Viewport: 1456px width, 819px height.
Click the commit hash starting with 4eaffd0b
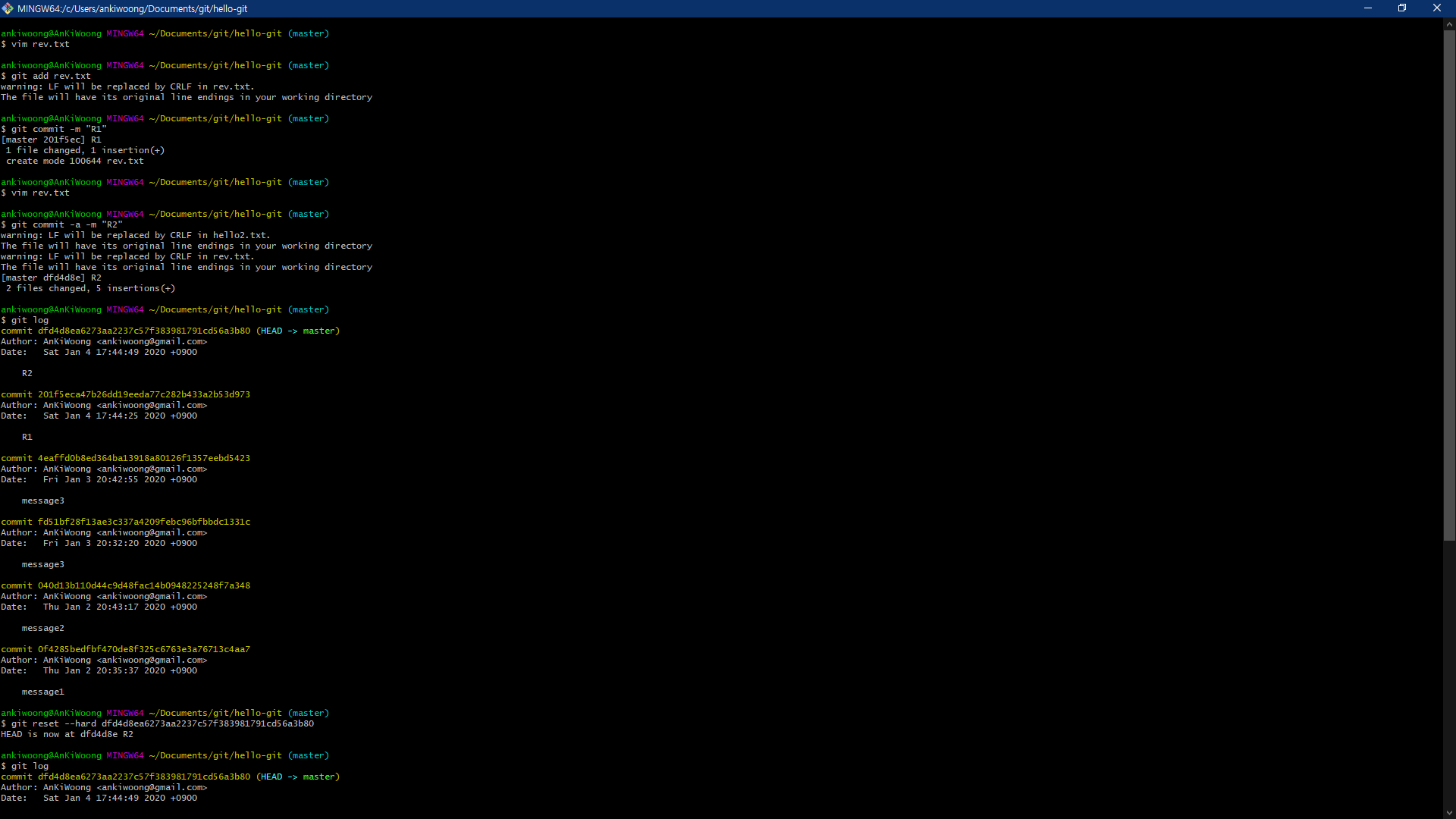pyautogui.click(x=144, y=458)
